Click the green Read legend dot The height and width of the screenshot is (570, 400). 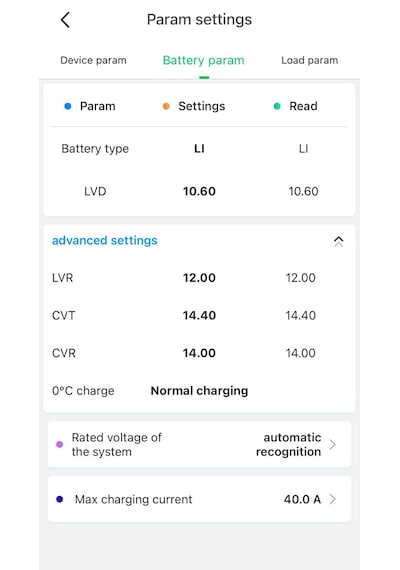coord(277,106)
